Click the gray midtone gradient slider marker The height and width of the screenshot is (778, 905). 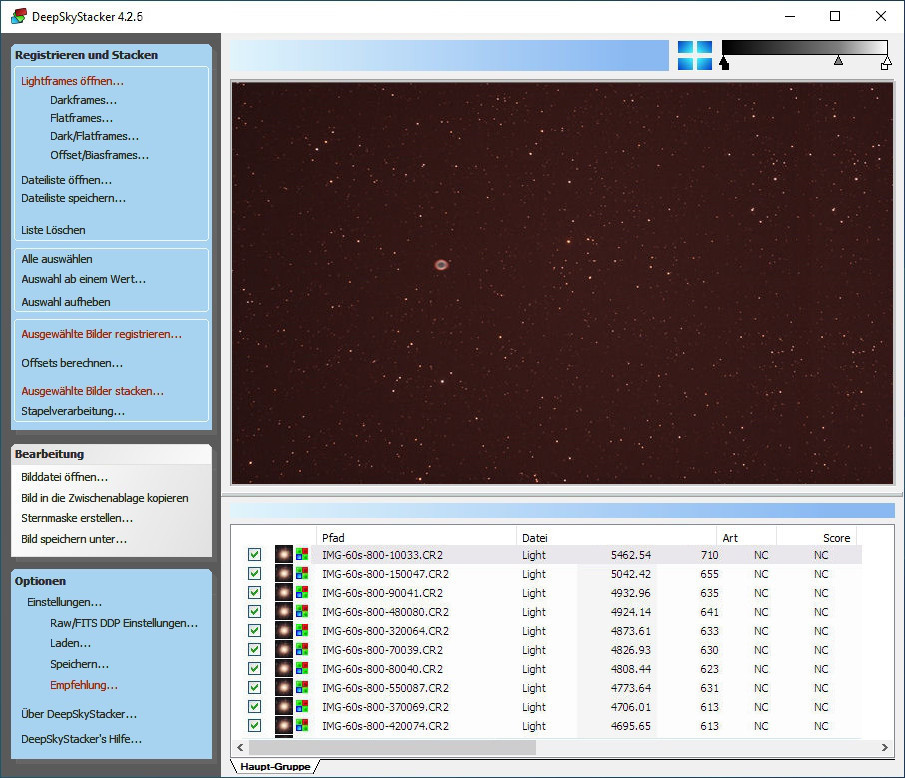pos(838,62)
